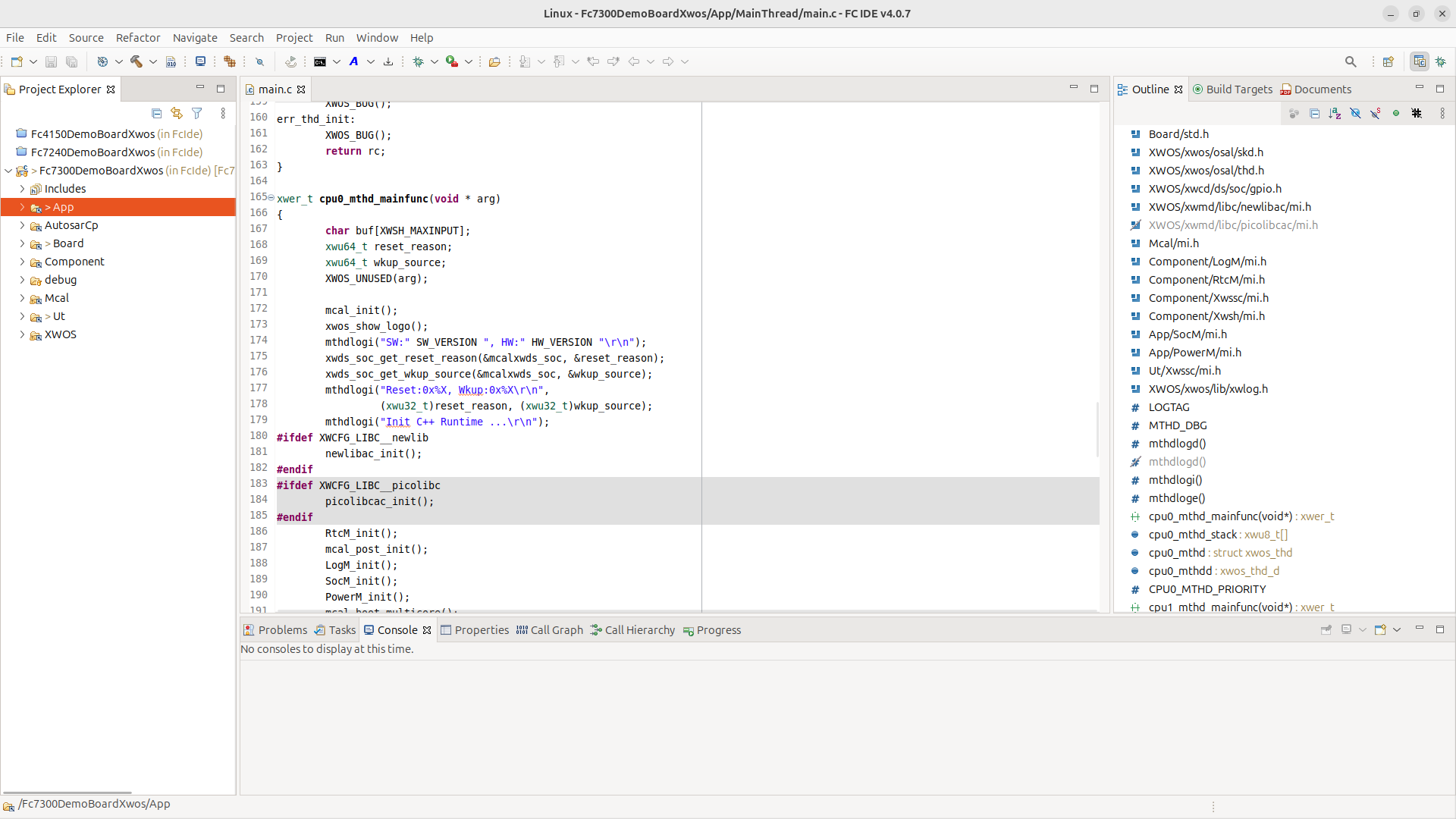Toggle alphabetical sort in the Outline toolbar
Viewport: 1456px width, 819px height.
(x=1335, y=113)
